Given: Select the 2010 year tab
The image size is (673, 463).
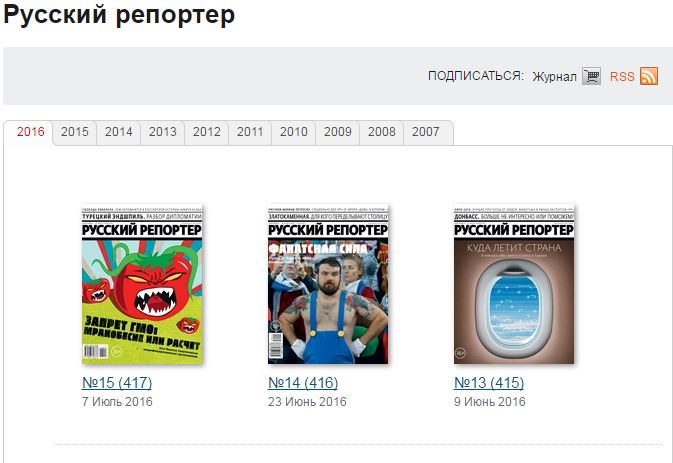Looking at the screenshot, I should (x=294, y=132).
